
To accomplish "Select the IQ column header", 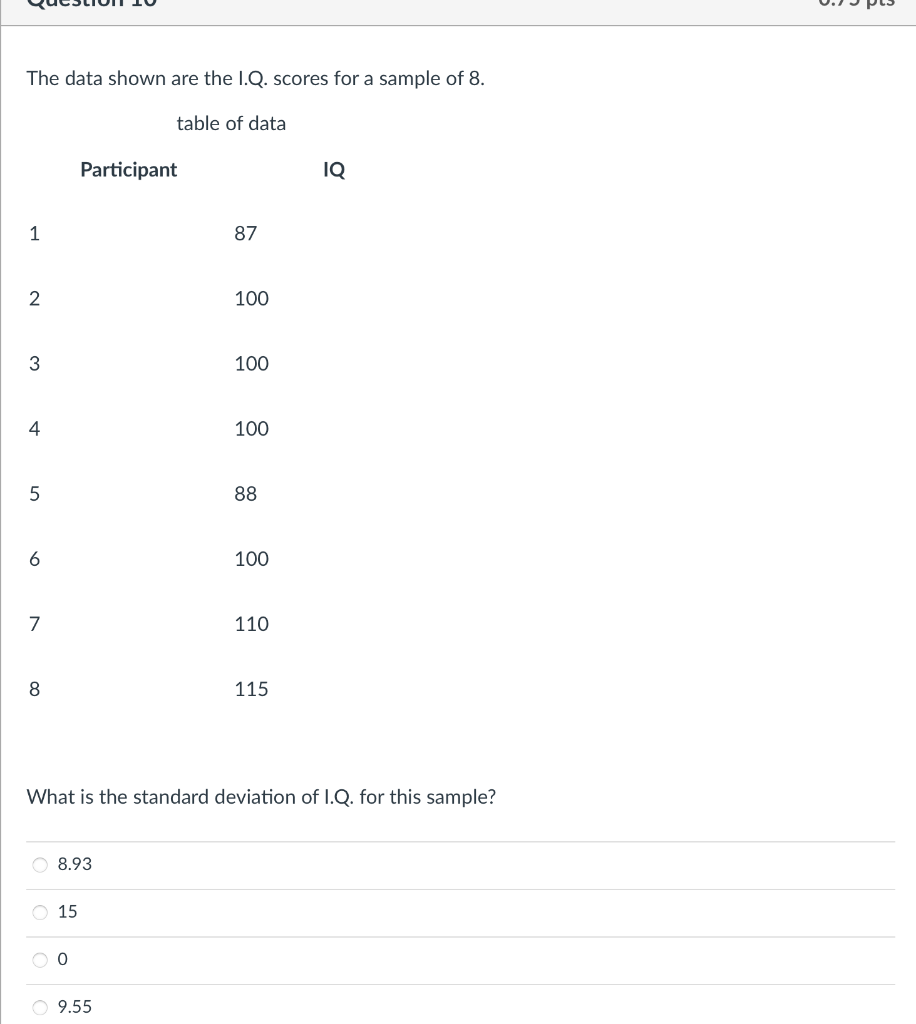I will point(333,170).
